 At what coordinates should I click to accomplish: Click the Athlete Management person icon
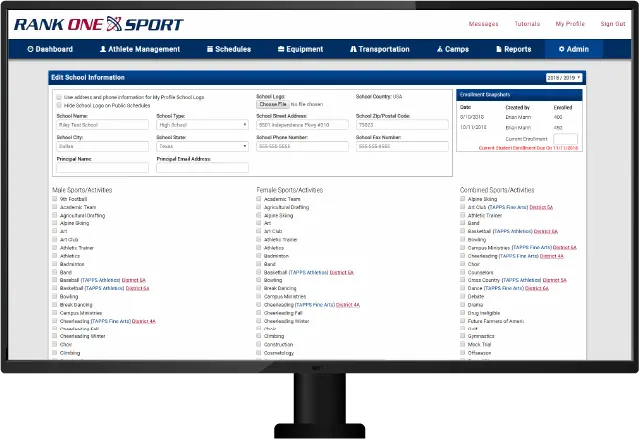[x=103, y=49]
